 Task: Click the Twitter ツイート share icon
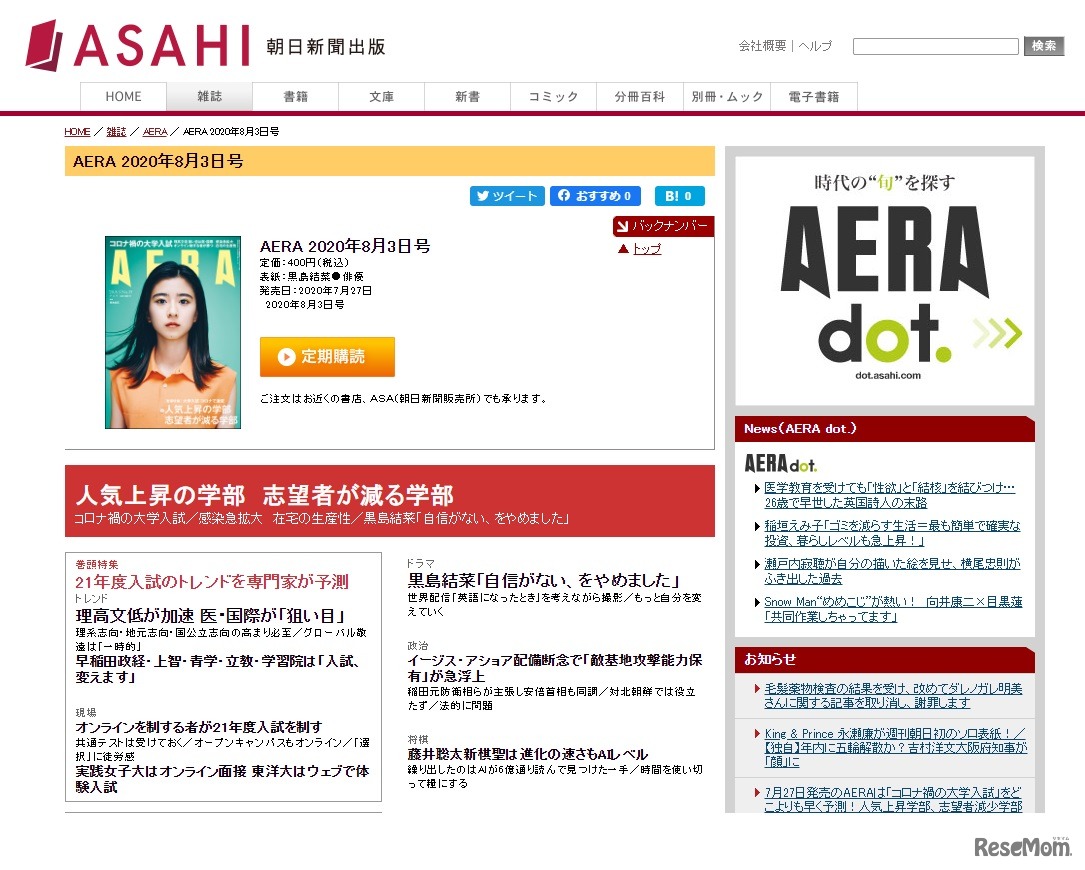coord(507,196)
